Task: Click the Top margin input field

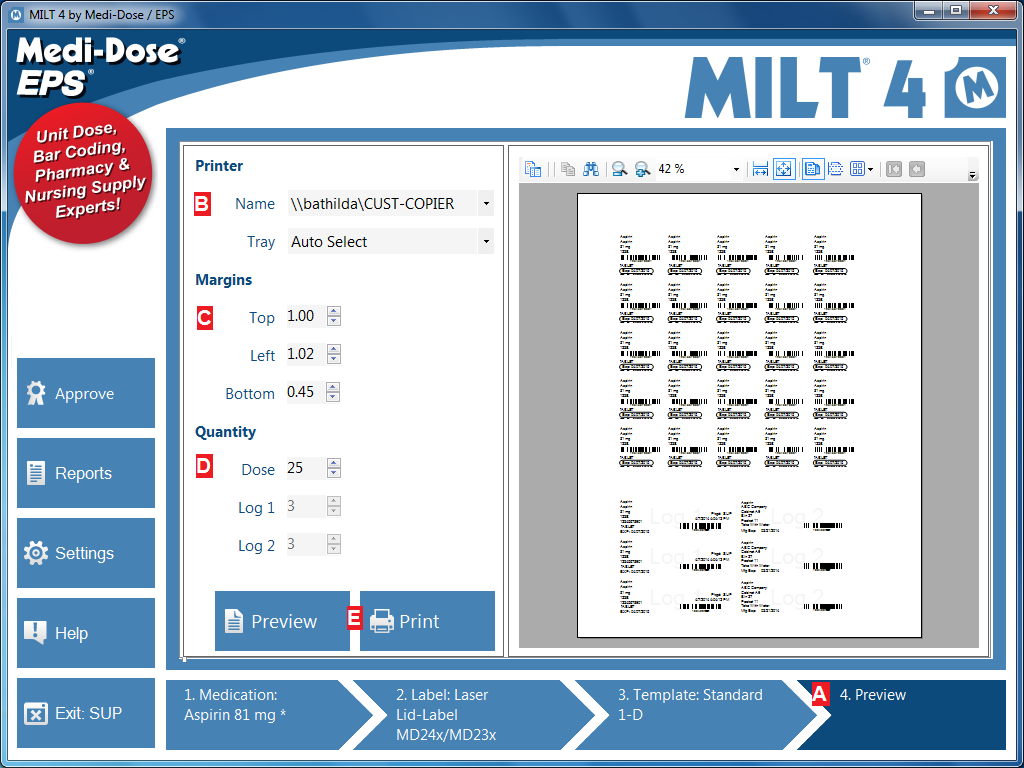Action: click(307, 316)
